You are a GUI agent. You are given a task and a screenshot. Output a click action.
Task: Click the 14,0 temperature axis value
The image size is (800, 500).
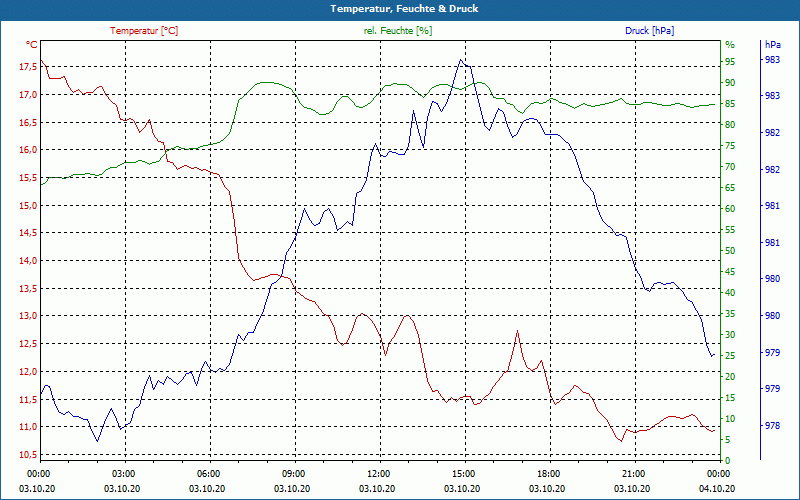[28, 261]
